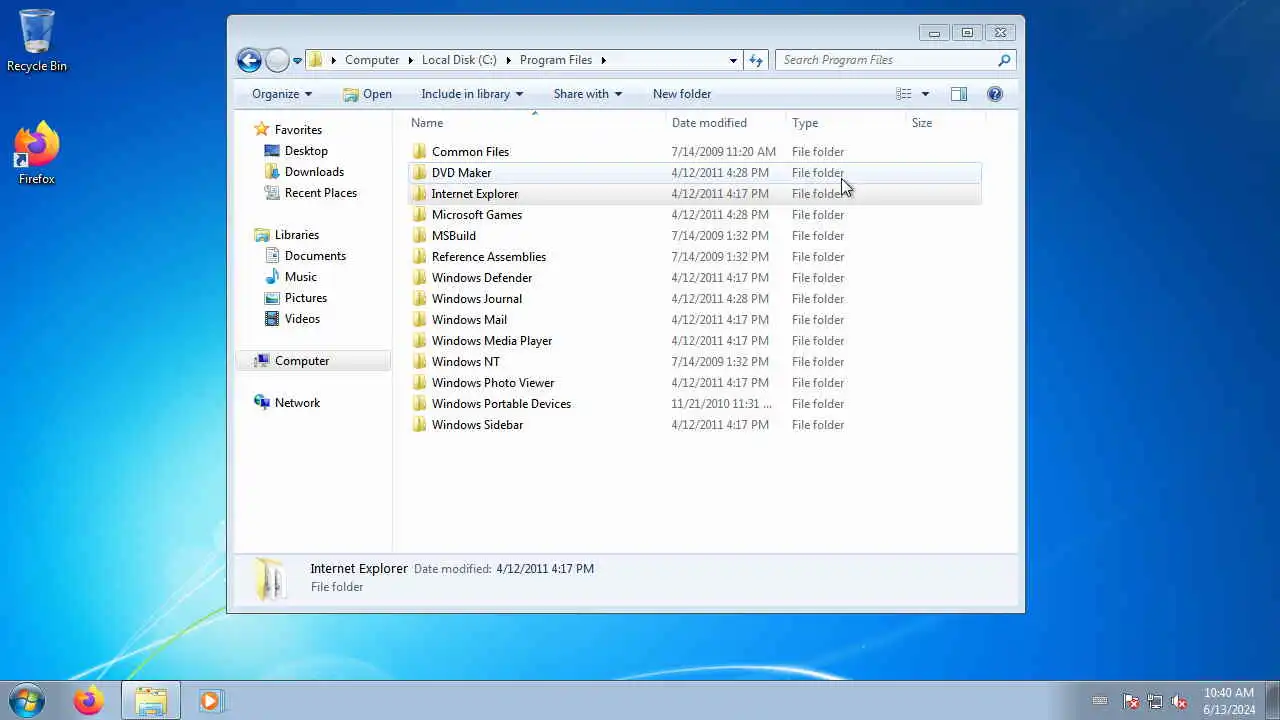Select the Windows Portable Devices folder icon
Image resolution: width=1280 pixels, height=720 pixels.
click(420, 404)
